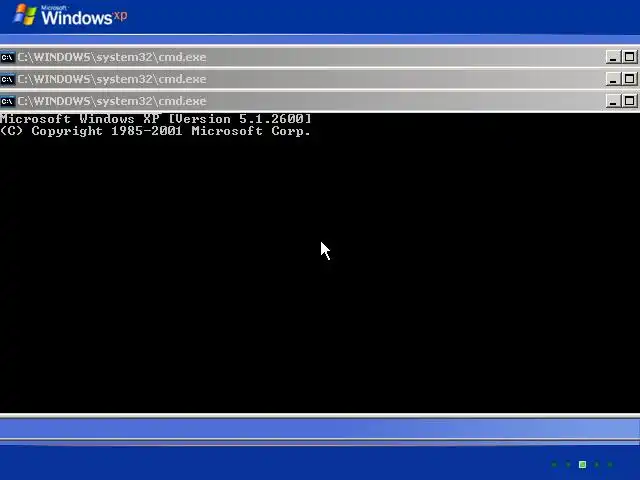Viewport: 640px width, 480px height.
Task: Focus the middle cmd.exe window by its title text
Action: 112,79
